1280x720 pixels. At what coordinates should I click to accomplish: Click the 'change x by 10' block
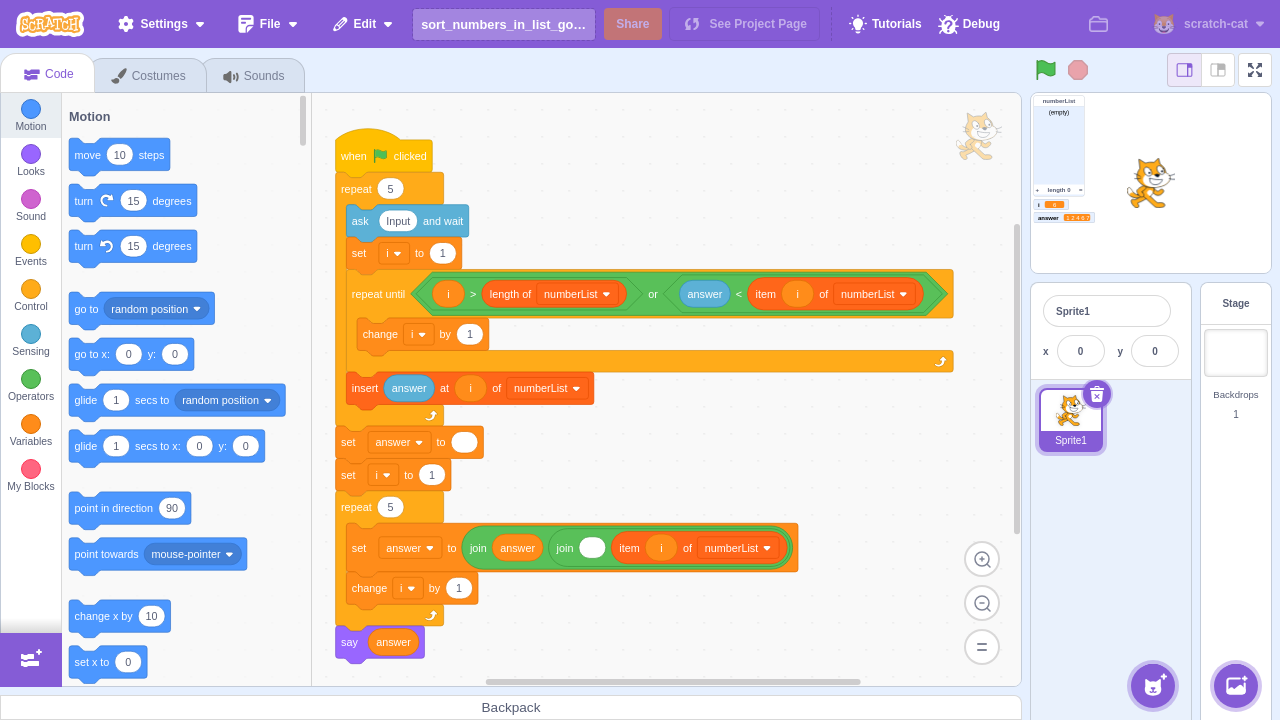pyautogui.click(x=120, y=616)
